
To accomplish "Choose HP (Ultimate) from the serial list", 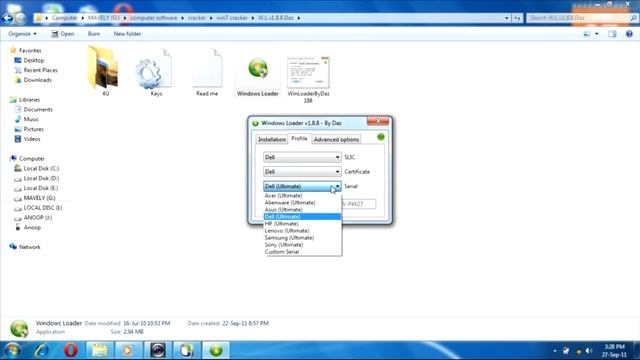I will click(302, 224).
